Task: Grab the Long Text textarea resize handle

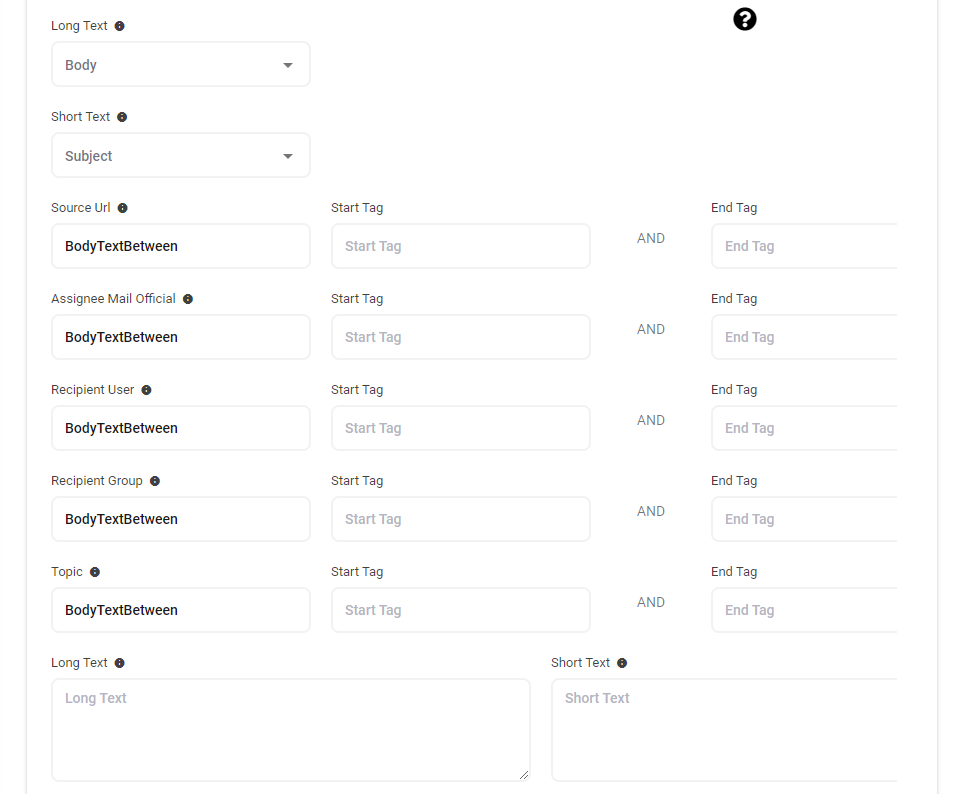Action: tap(523, 774)
